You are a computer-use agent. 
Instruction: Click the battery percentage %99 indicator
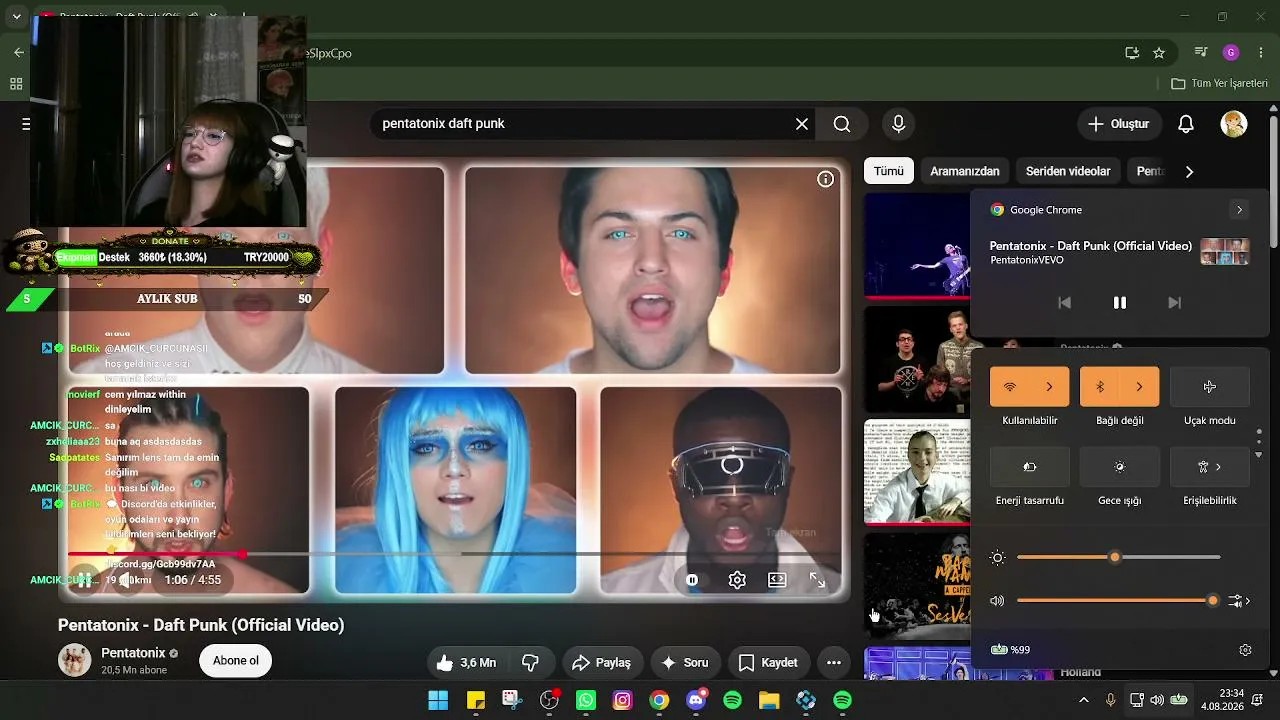[1010, 650]
